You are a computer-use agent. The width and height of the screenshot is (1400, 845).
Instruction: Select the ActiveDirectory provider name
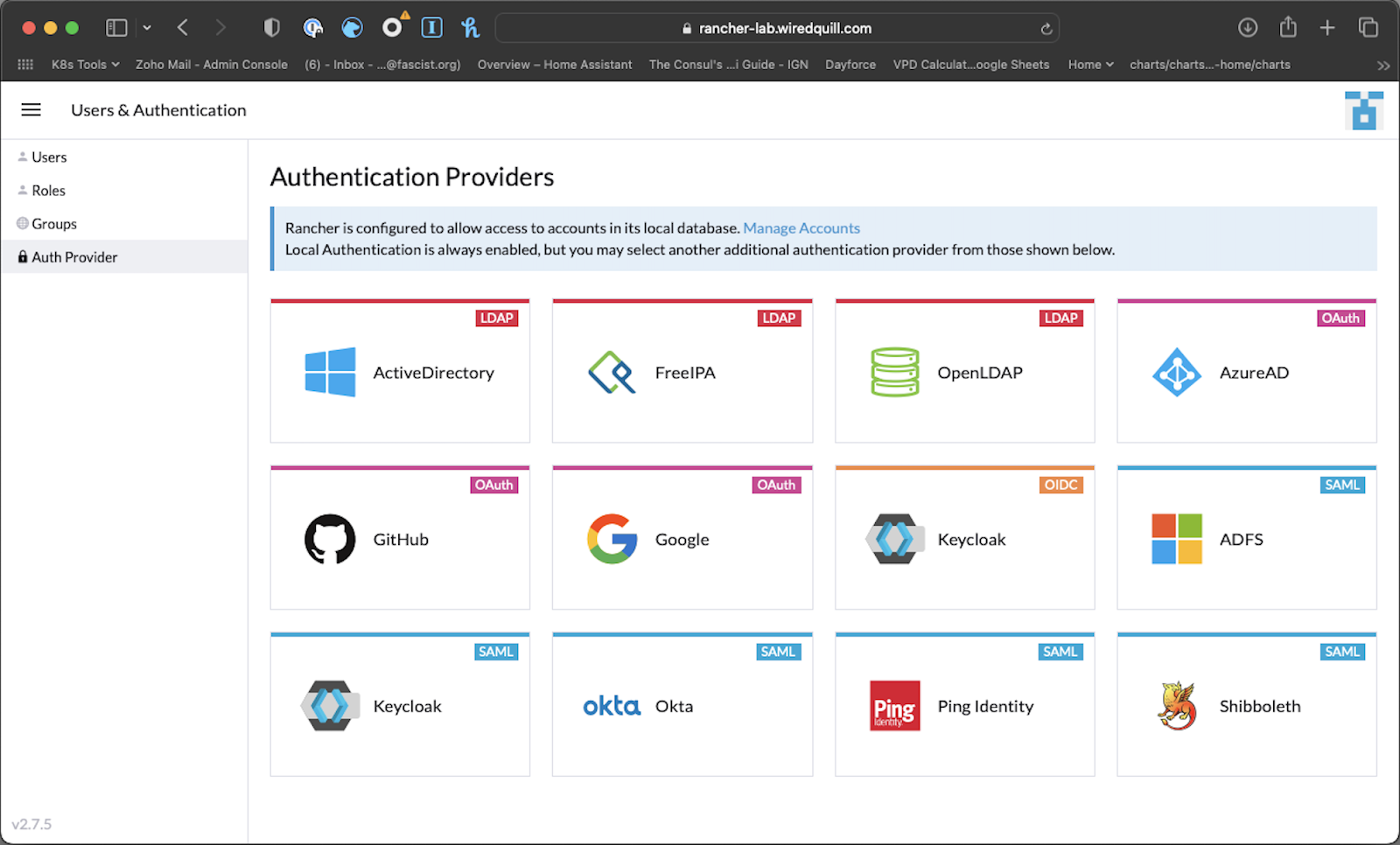pos(434,373)
